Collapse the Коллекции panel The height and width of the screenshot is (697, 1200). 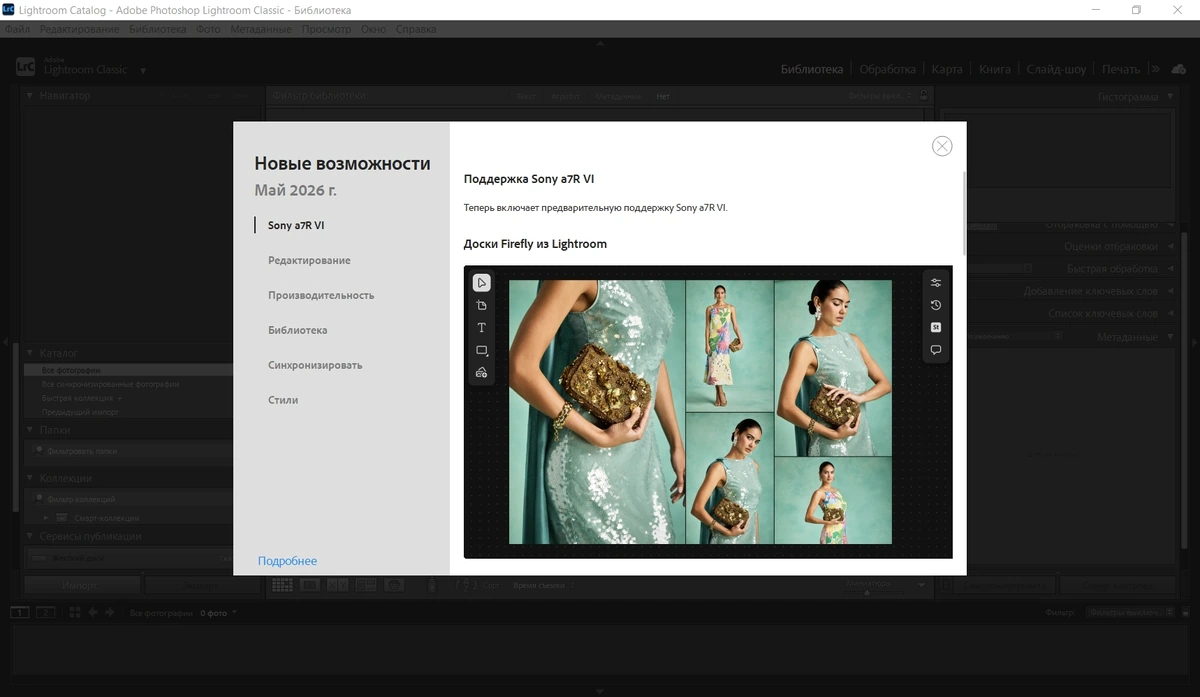coord(30,478)
